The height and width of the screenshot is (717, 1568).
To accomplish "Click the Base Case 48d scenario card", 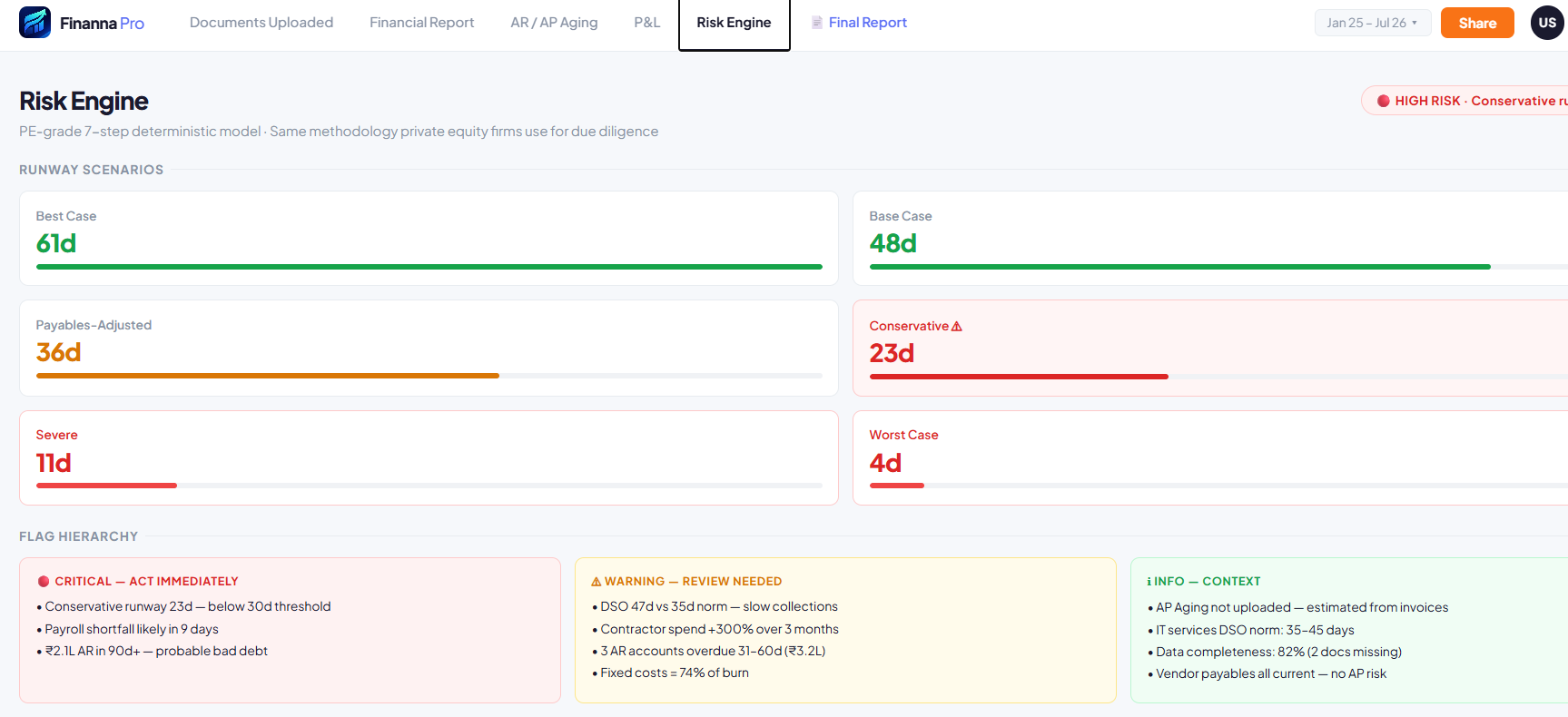I will (1210, 239).
